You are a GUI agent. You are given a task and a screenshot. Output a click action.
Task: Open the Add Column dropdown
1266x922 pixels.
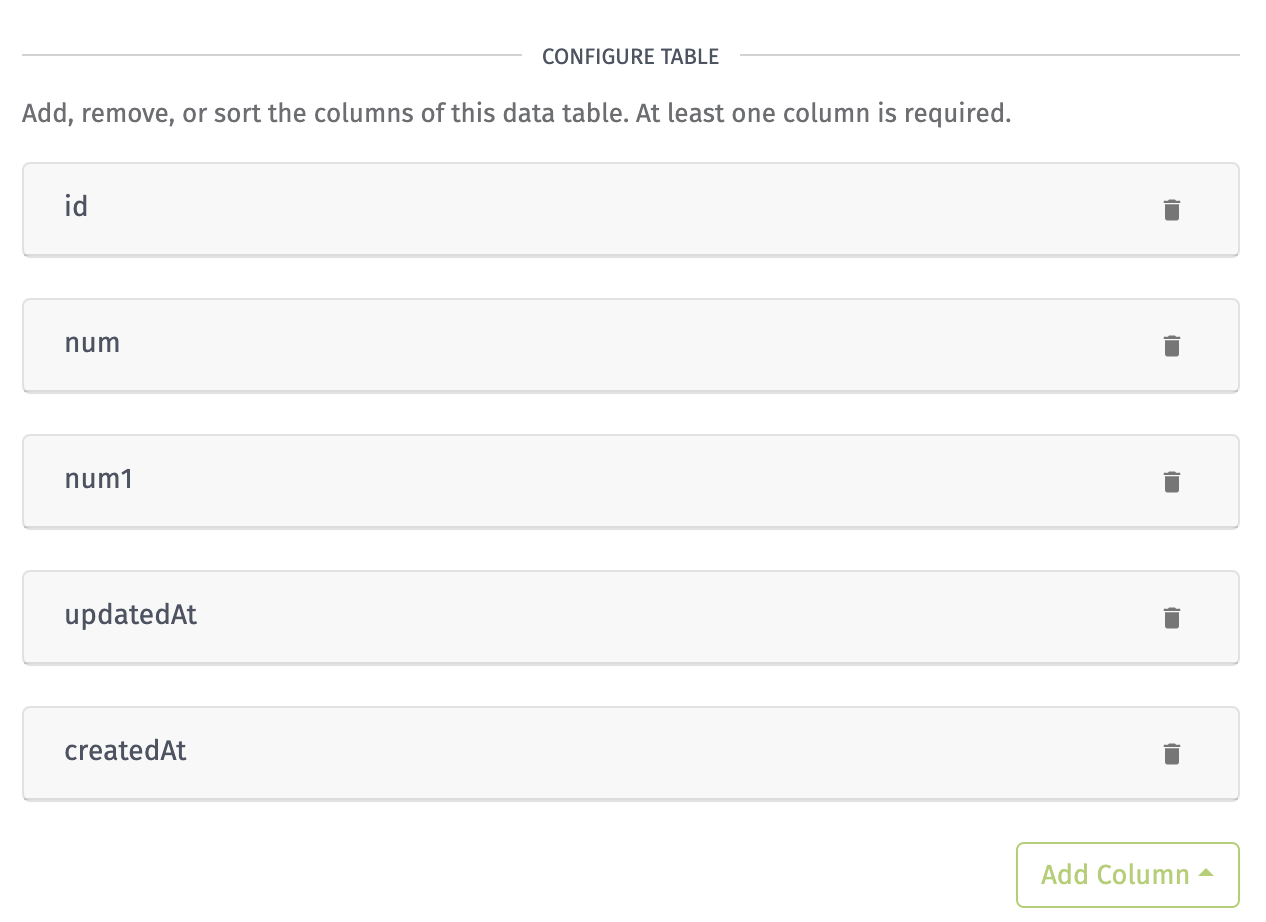1128,875
